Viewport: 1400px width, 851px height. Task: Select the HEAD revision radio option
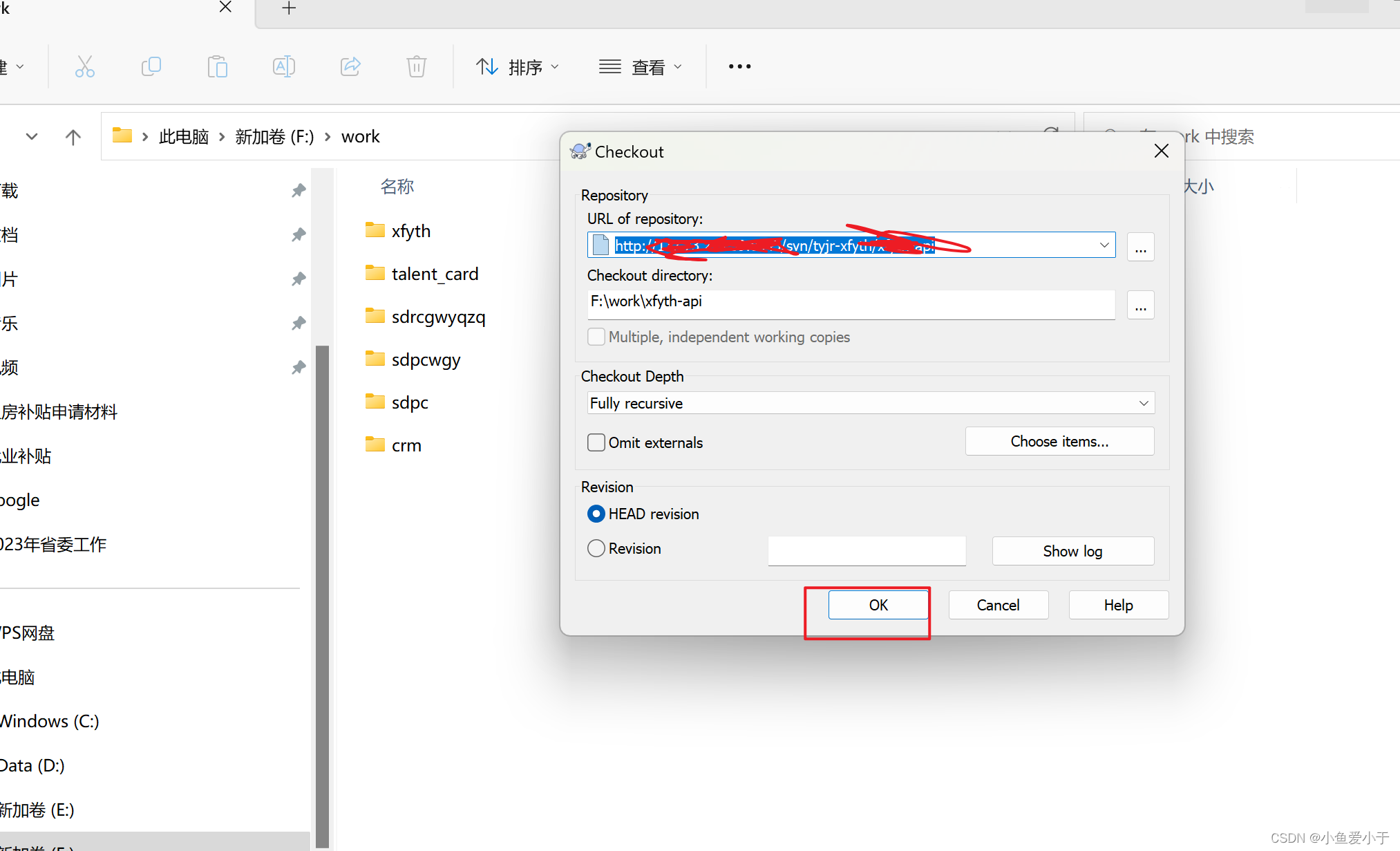[596, 514]
